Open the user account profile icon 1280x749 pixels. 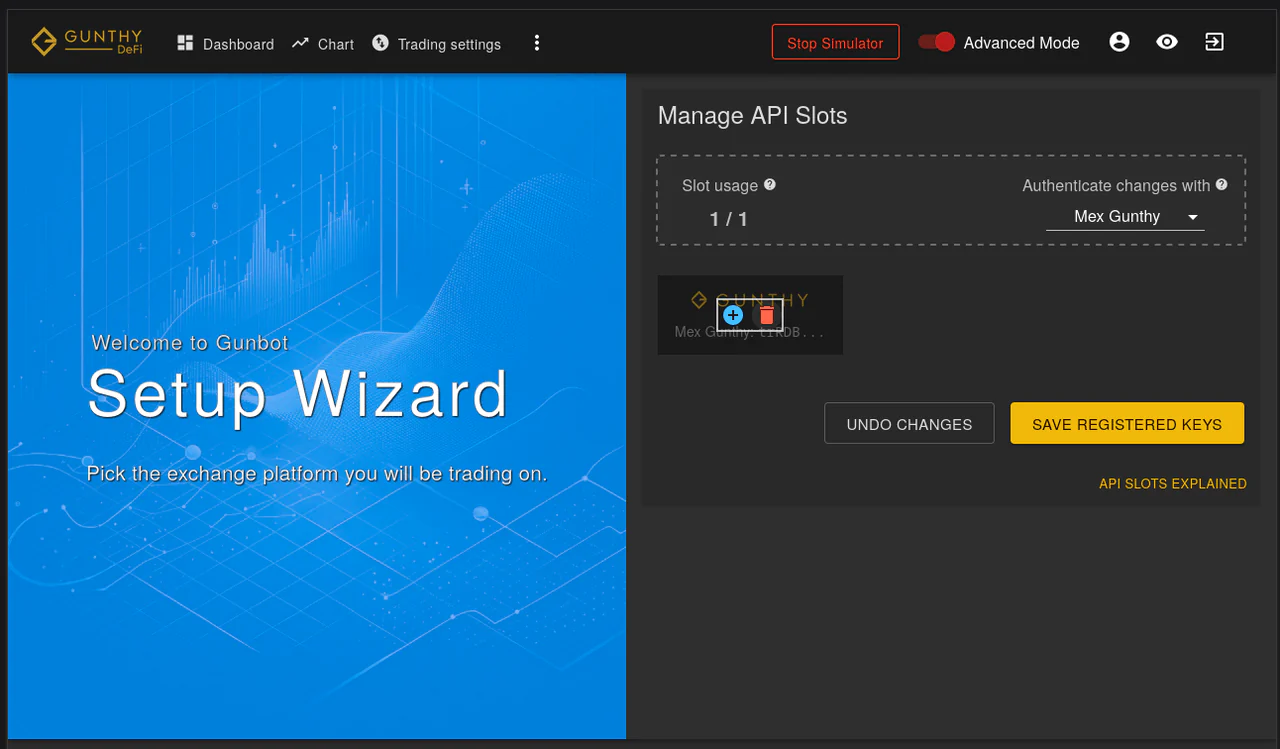[x=1119, y=42]
